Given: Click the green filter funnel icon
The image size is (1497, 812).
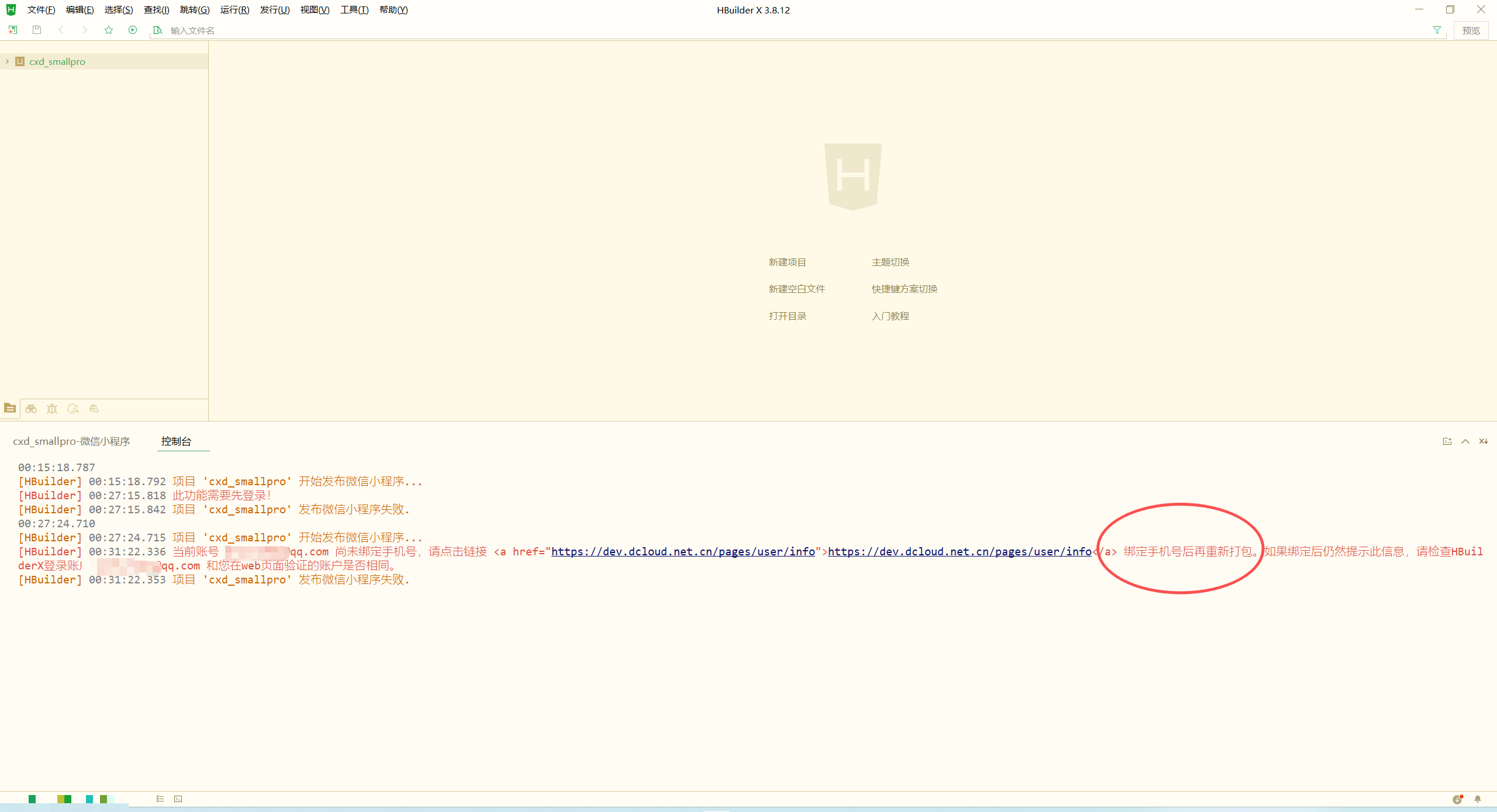Looking at the screenshot, I should pyautogui.click(x=1437, y=30).
